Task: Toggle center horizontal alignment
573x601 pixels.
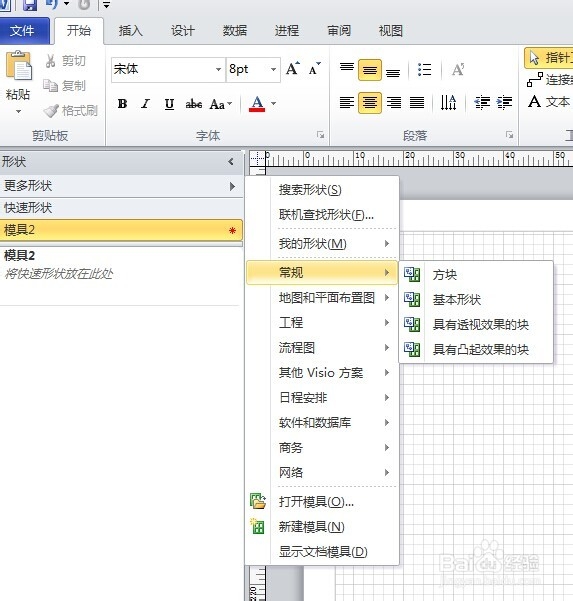Action: (369, 103)
